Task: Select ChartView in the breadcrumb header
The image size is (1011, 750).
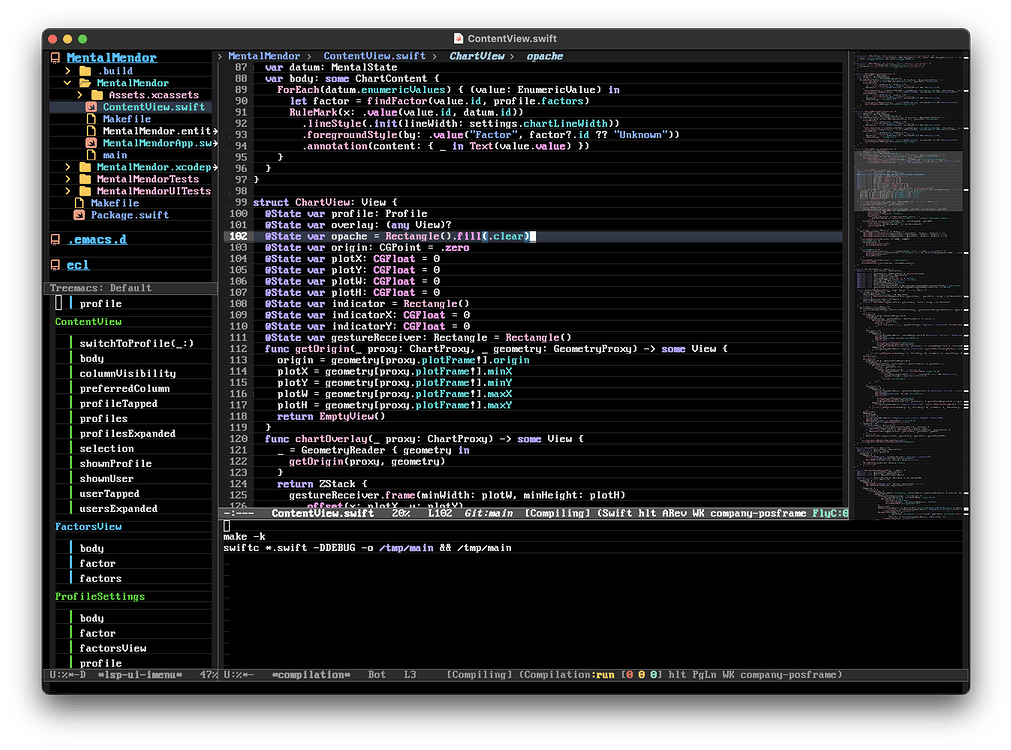Action: 474,56
